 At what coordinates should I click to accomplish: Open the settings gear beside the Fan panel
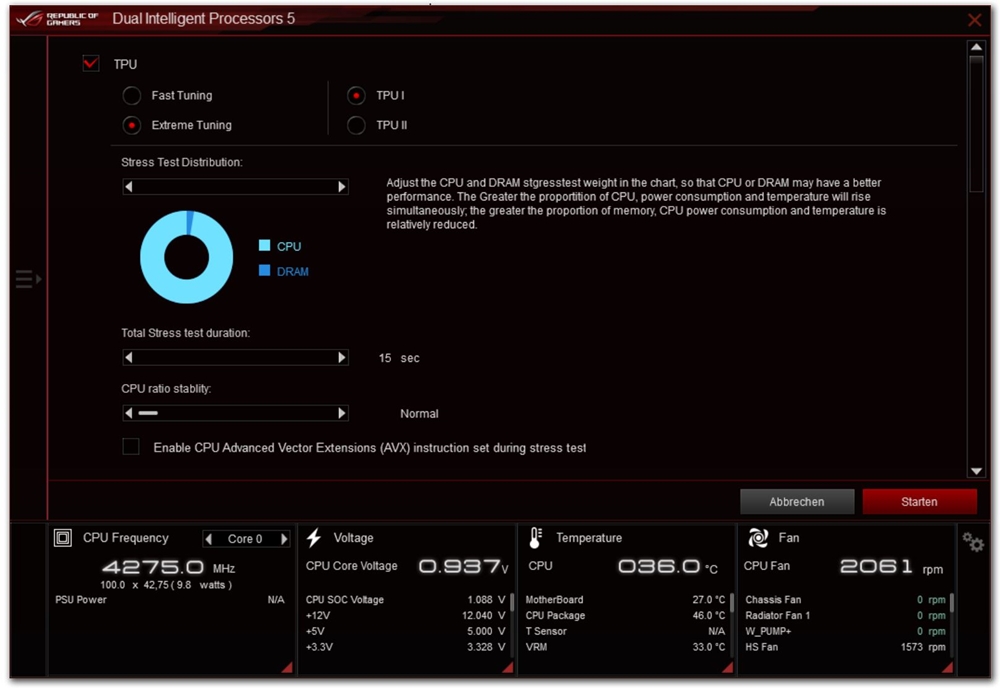tap(973, 542)
